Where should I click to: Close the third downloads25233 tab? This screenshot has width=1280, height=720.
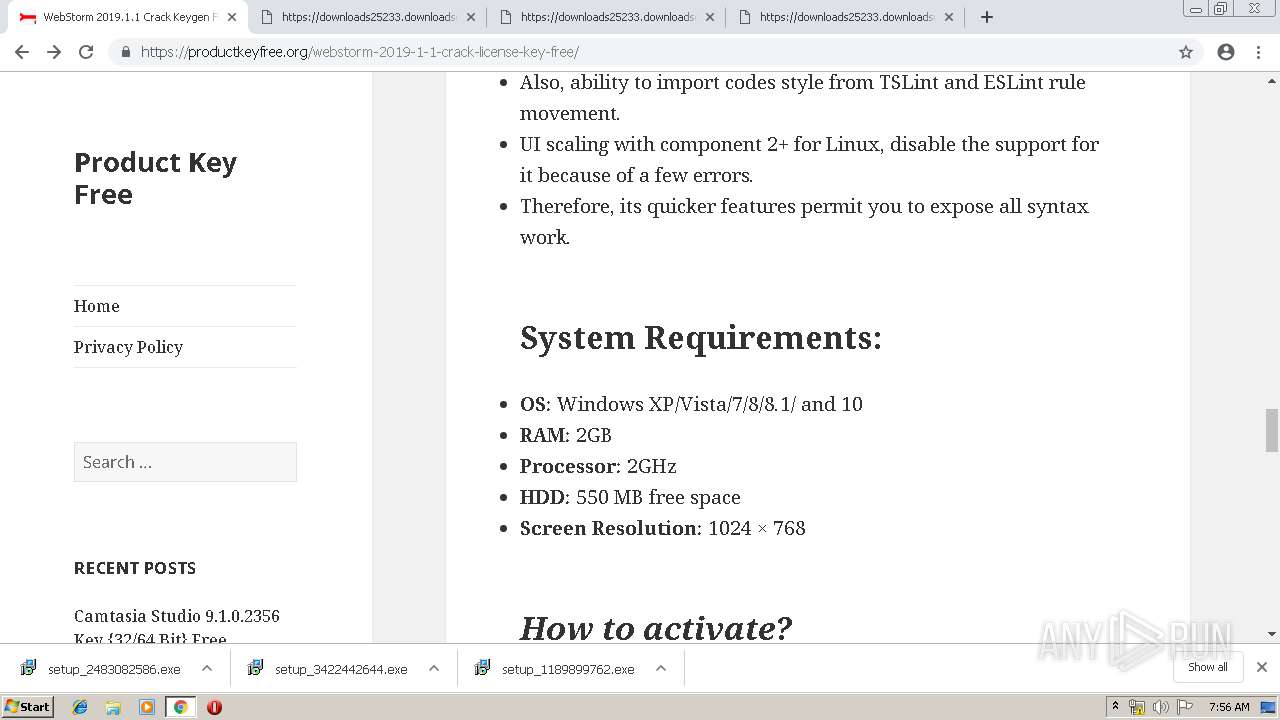[x=710, y=17]
